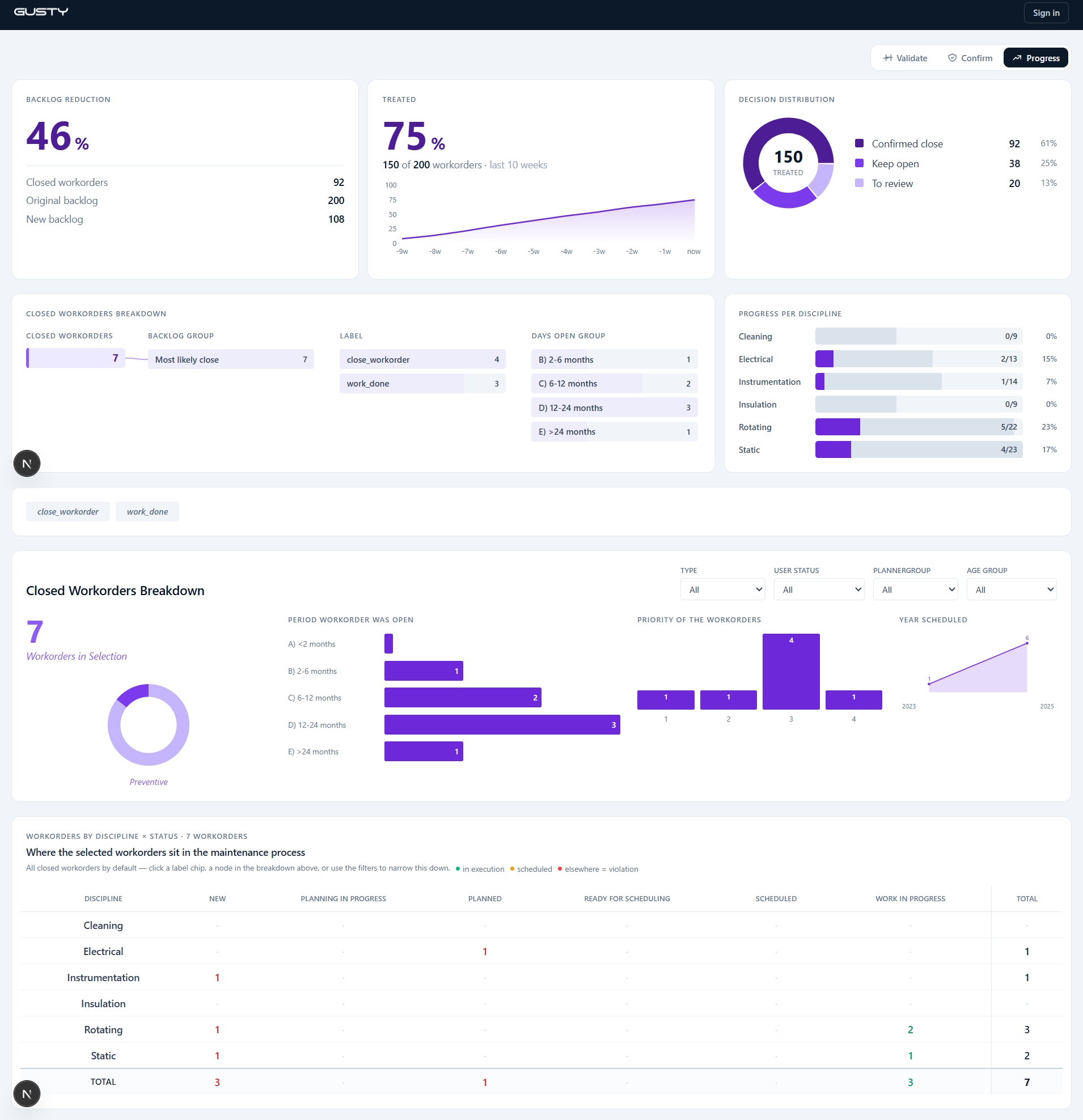Screen dimensions: 1083x1120
Task: Click the D) 12-24 months period bar
Action: point(502,724)
